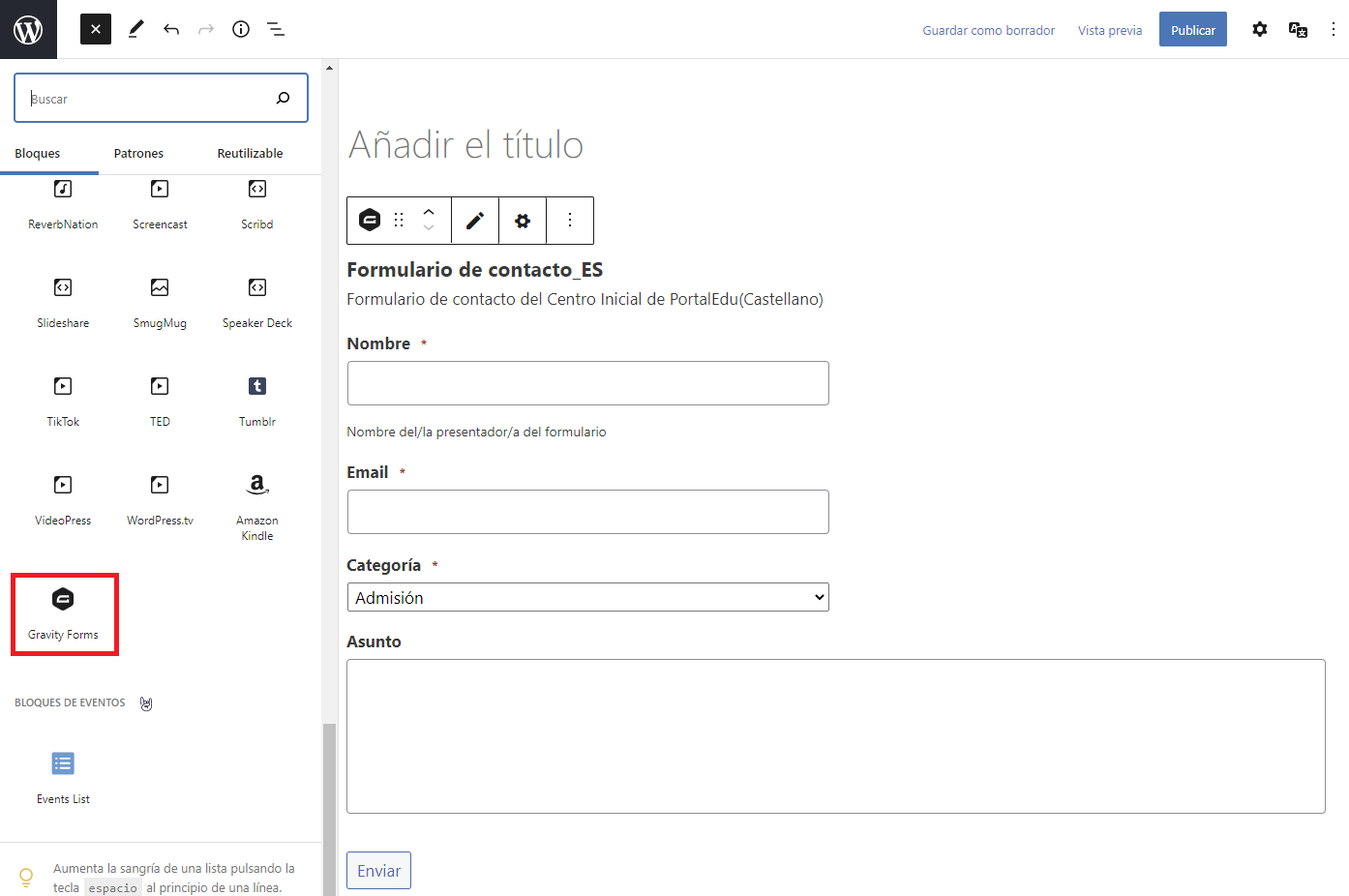Click the Gravity Forms block type icon in toolbar
Screen dimensions: 1349x896
(370, 221)
